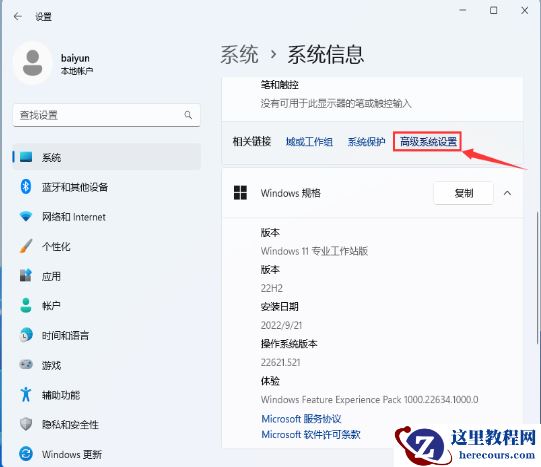Image resolution: width=541 pixels, height=467 pixels.
Task: Copy Windows 规格 with 复制 button
Action: pos(463,193)
